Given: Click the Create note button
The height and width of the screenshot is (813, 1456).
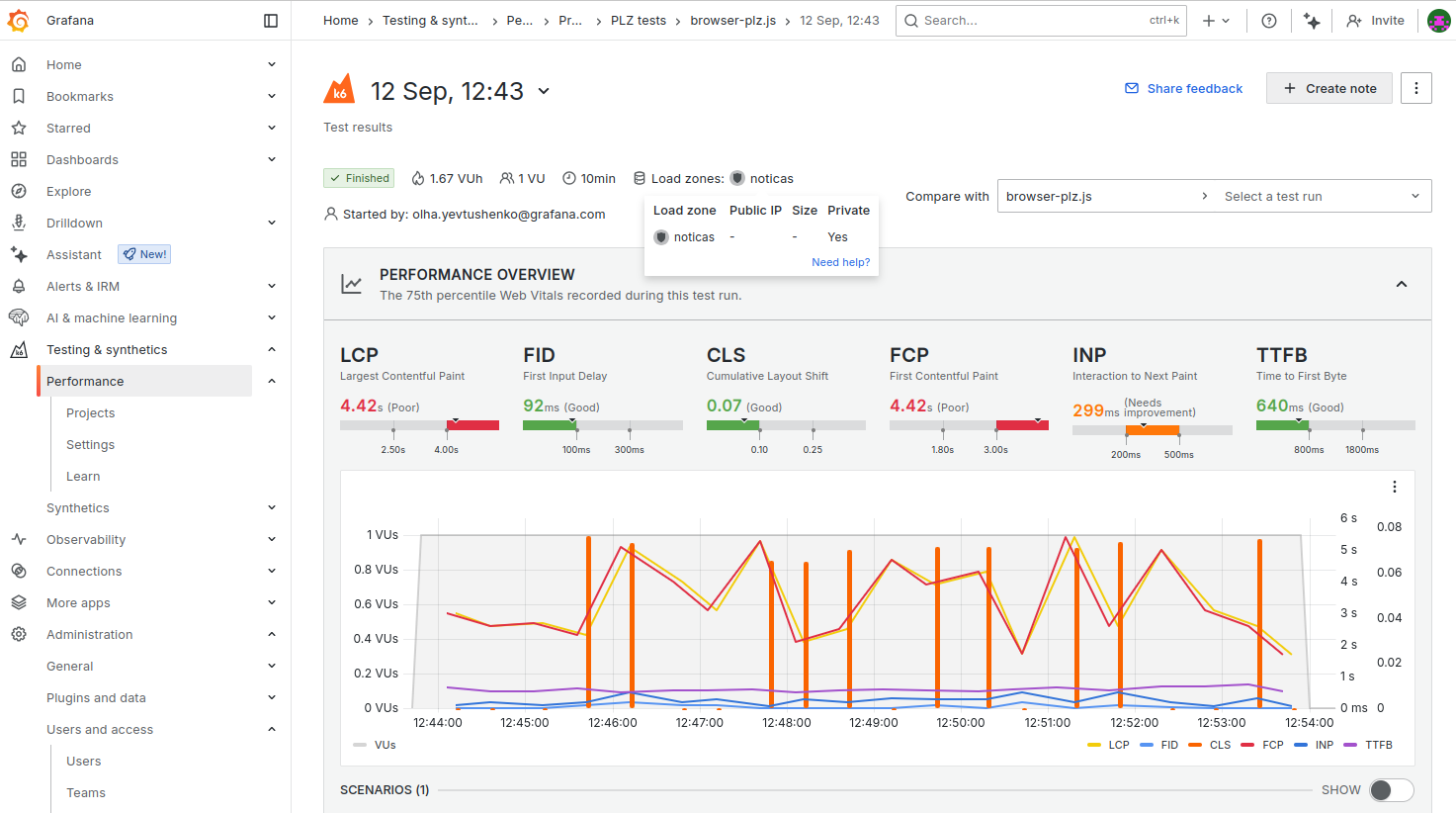Looking at the screenshot, I should (x=1328, y=88).
